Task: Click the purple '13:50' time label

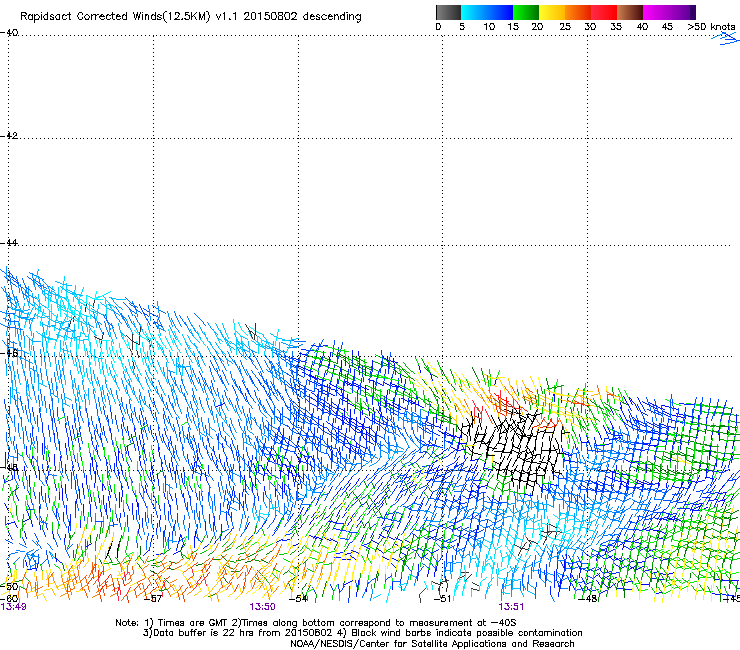Action: point(262,607)
